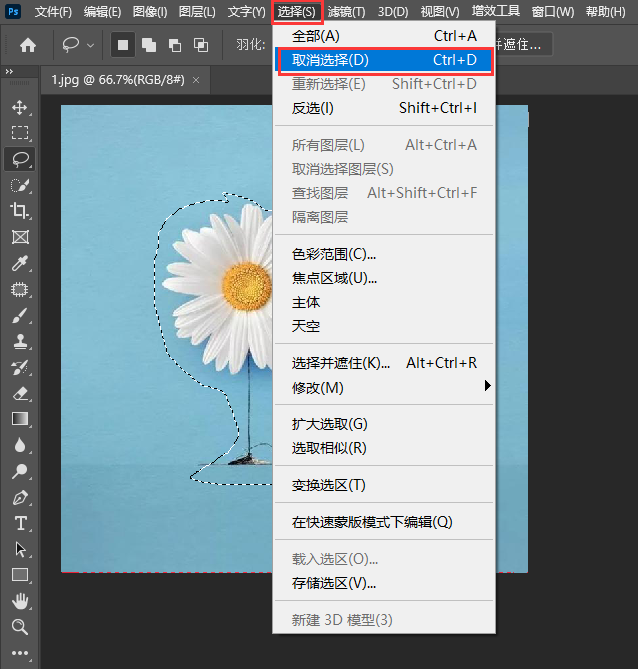Choose 在快速蒙版模式下编辑(Q)
Screen dimensions: 638x669
click(x=384, y=522)
